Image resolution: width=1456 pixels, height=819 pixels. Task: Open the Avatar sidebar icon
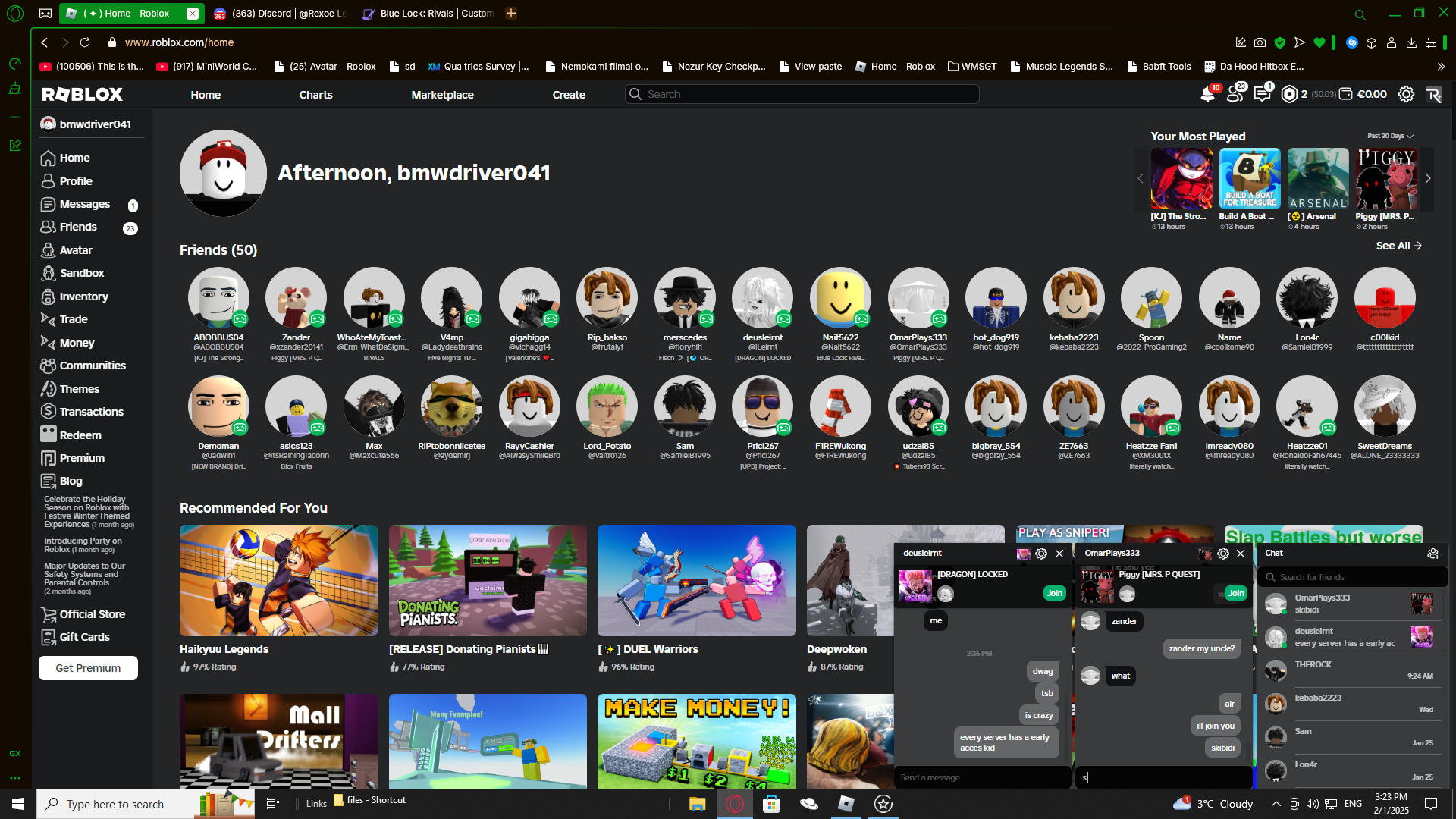pyautogui.click(x=49, y=250)
